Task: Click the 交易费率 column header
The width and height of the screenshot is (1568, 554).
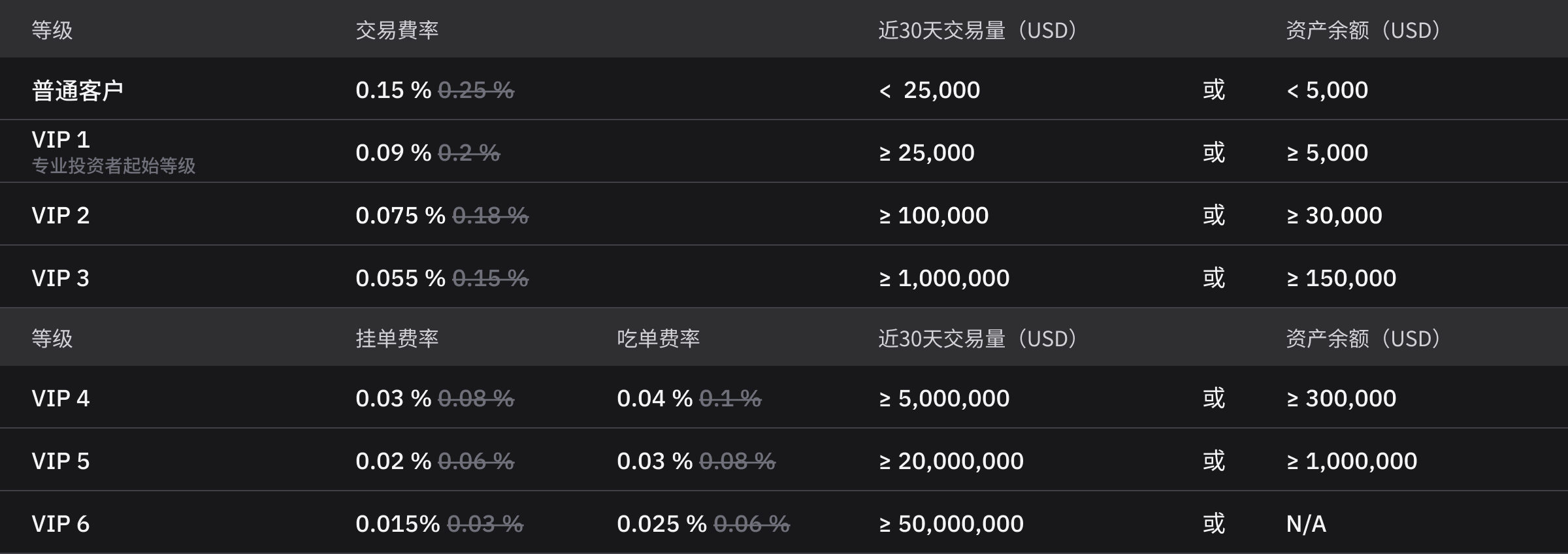Action: pyautogui.click(x=397, y=30)
